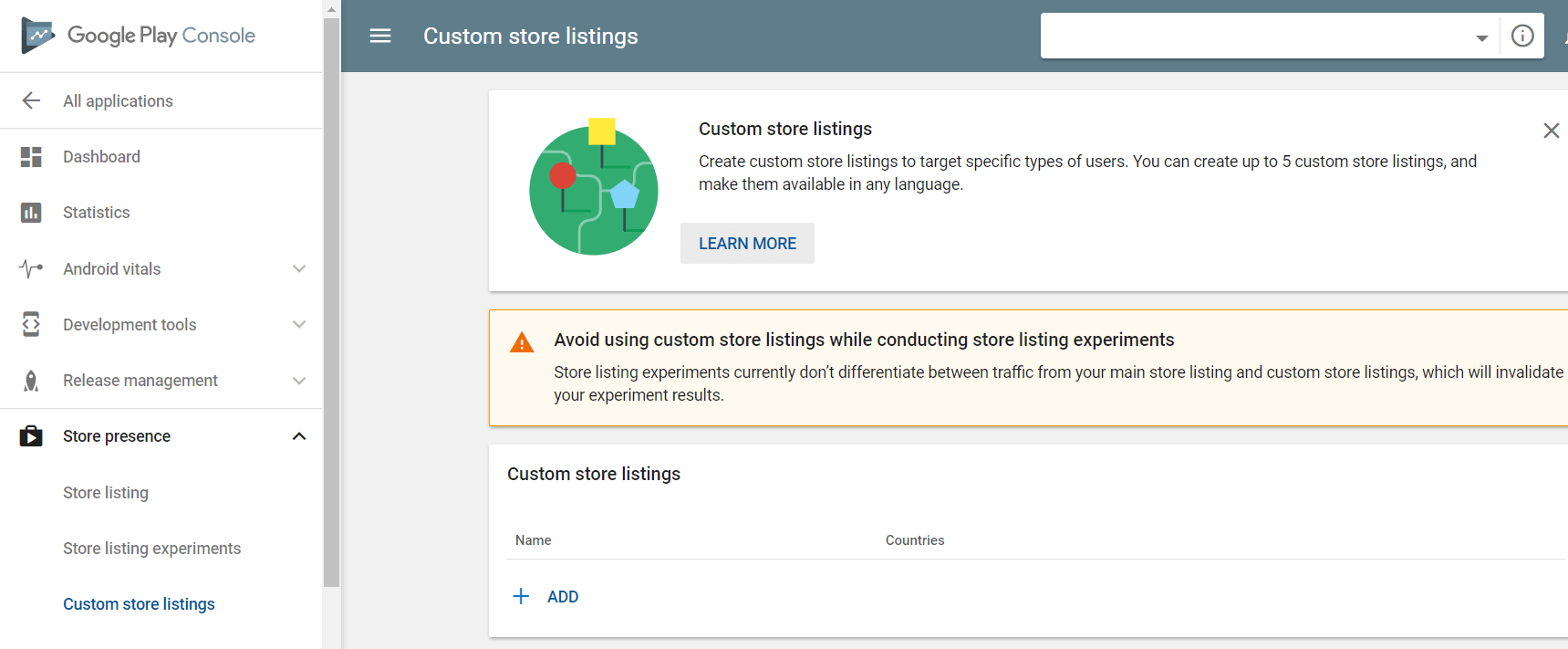The image size is (1568, 649).
Task: Open Store listing experiments page
Action: pyautogui.click(x=151, y=549)
